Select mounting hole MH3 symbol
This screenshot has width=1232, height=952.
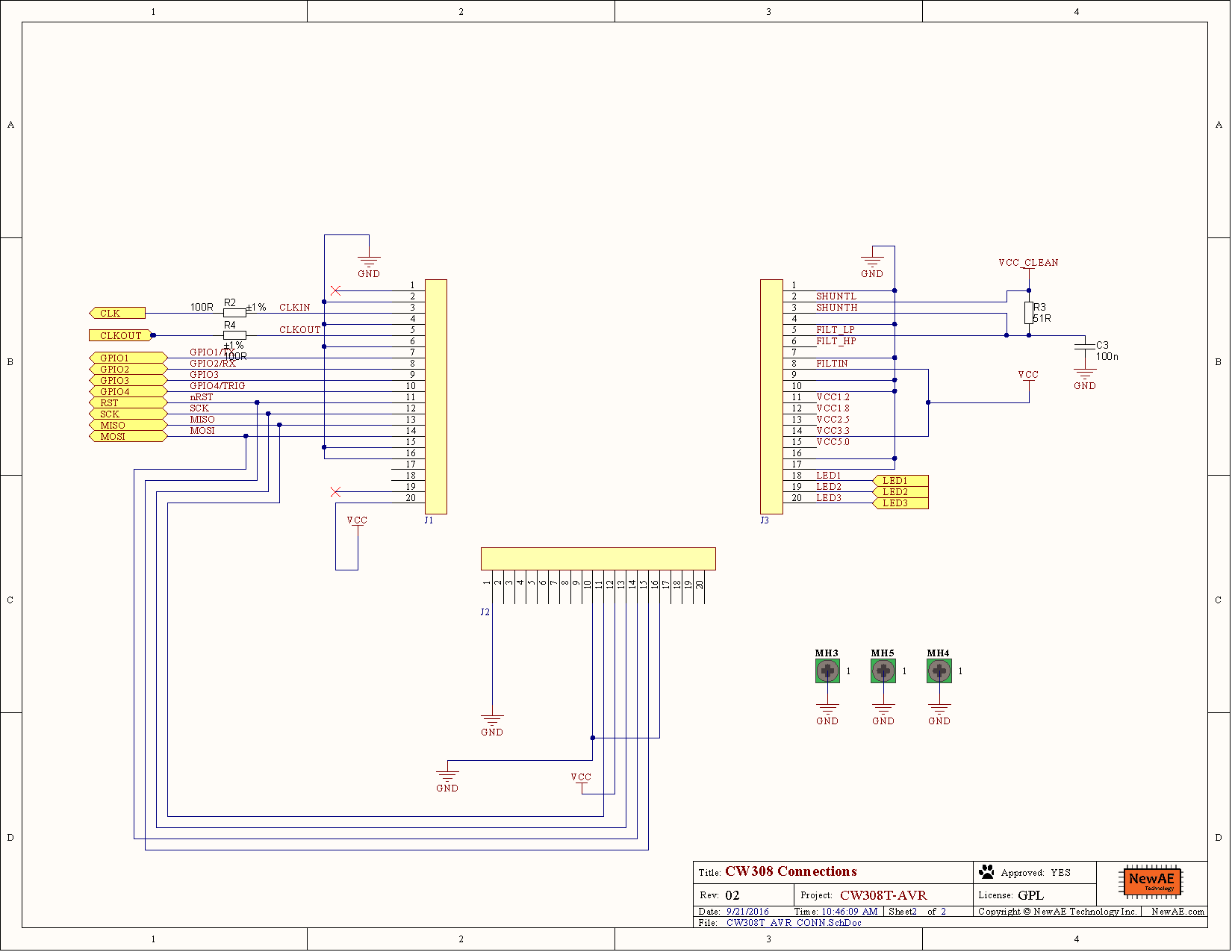click(x=827, y=671)
